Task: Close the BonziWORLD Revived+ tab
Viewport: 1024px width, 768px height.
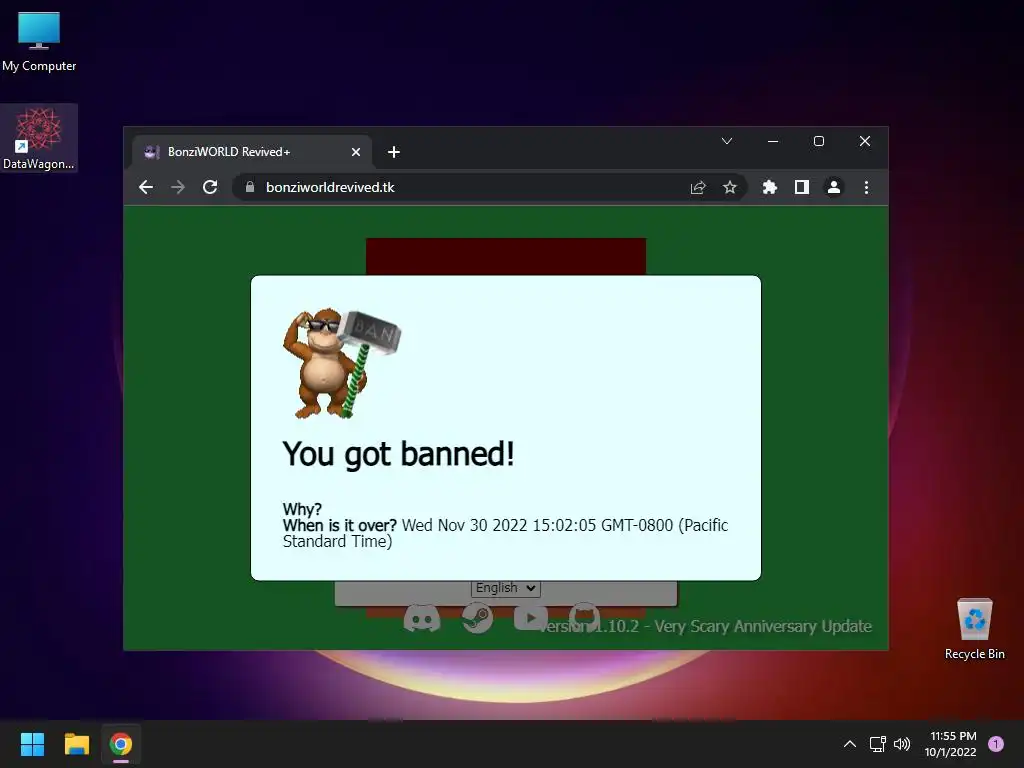Action: tap(356, 152)
